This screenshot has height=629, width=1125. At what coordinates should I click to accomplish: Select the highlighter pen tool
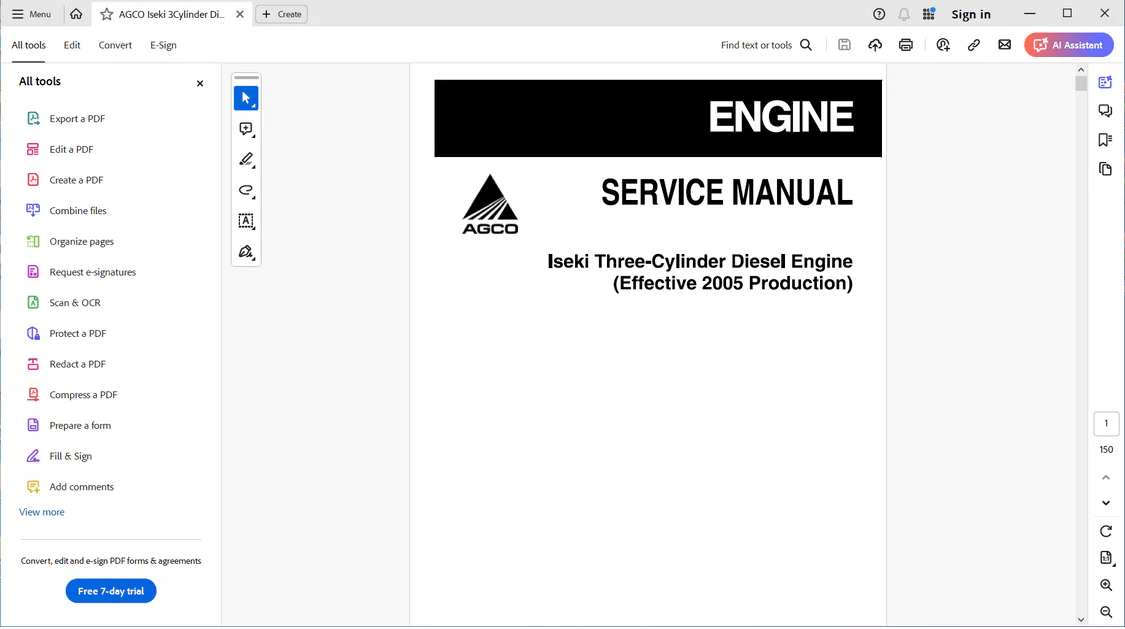[245, 160]
